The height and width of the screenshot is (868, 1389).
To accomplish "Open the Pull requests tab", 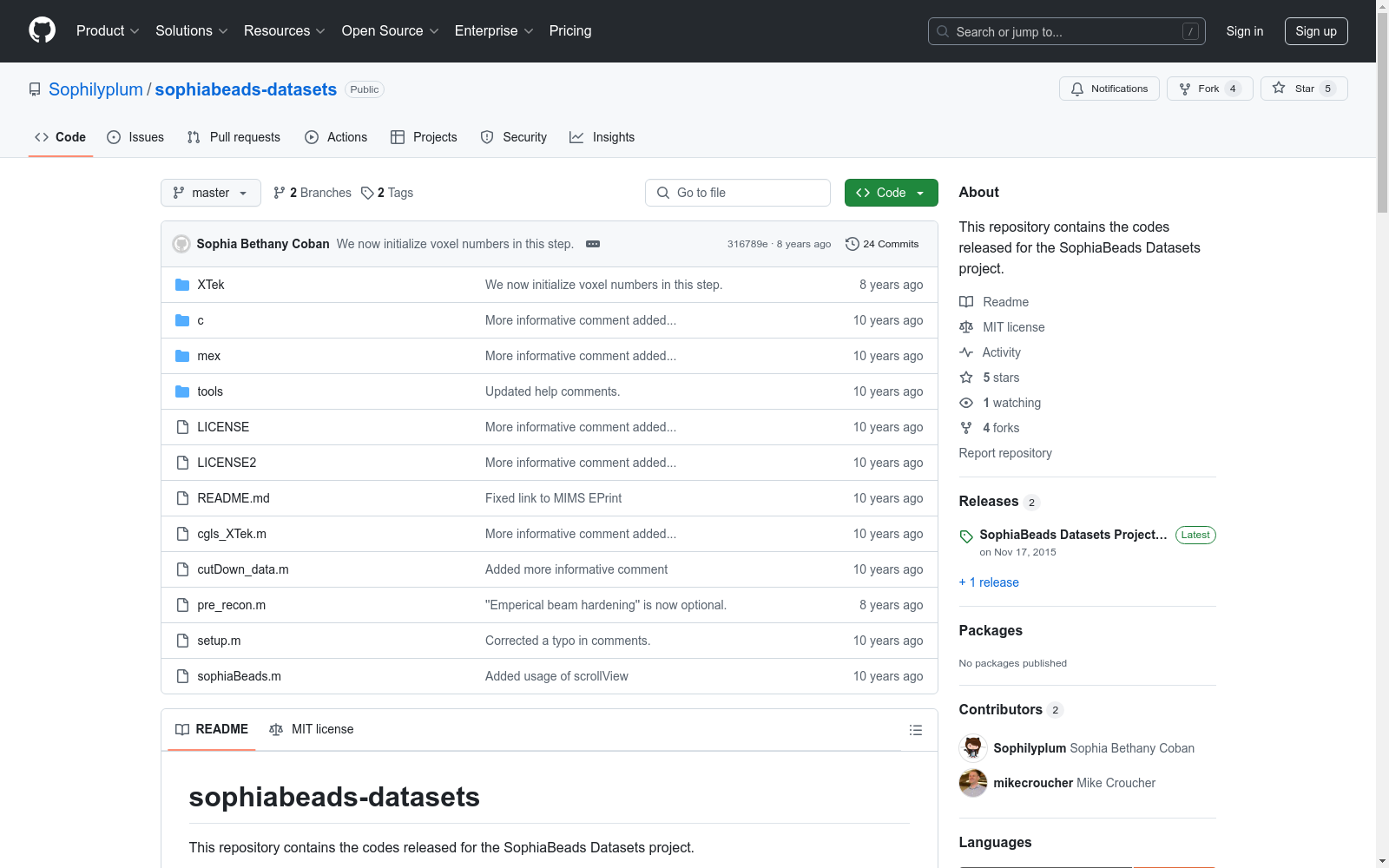I will [x=234, y=137].
